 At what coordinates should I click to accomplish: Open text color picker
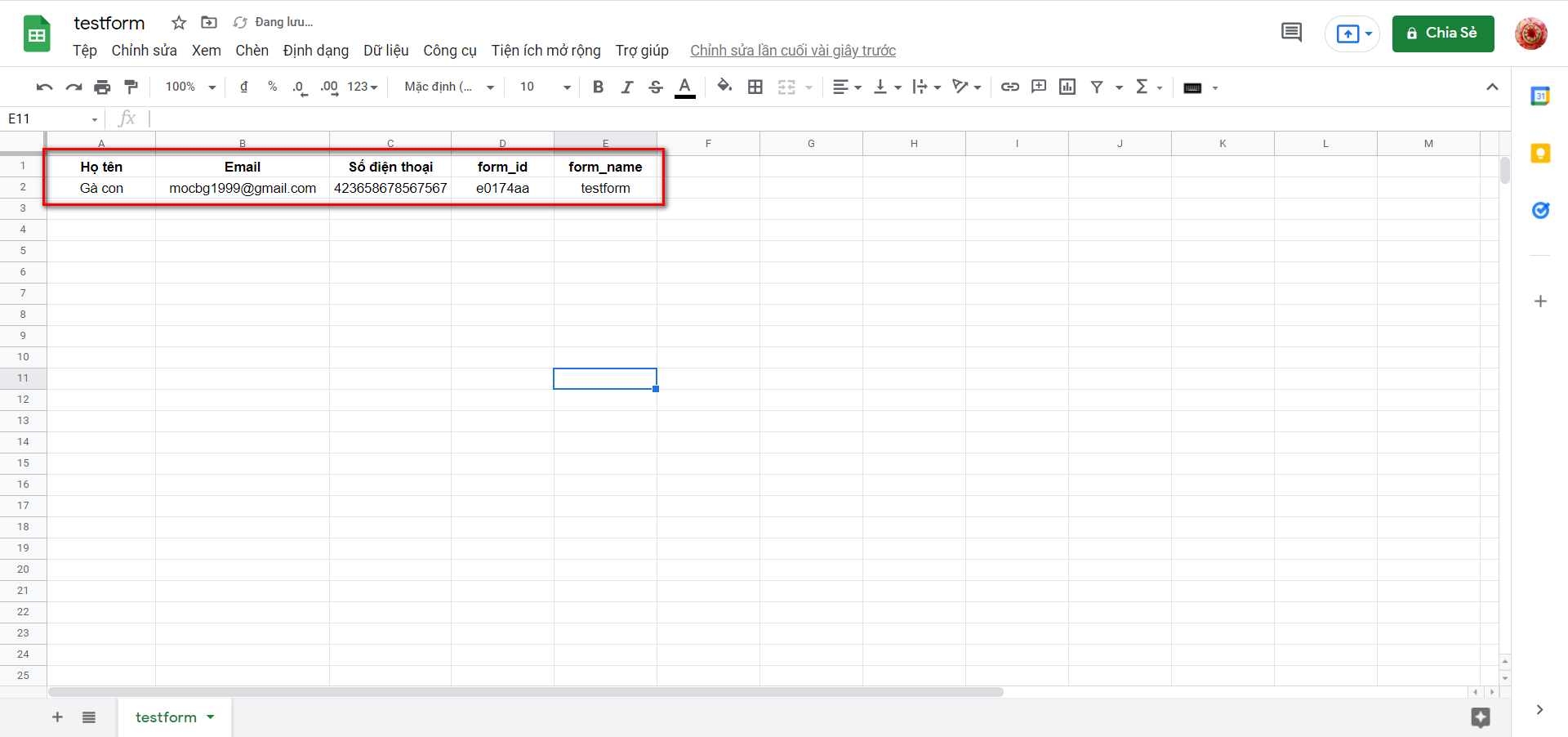(685, 87)
